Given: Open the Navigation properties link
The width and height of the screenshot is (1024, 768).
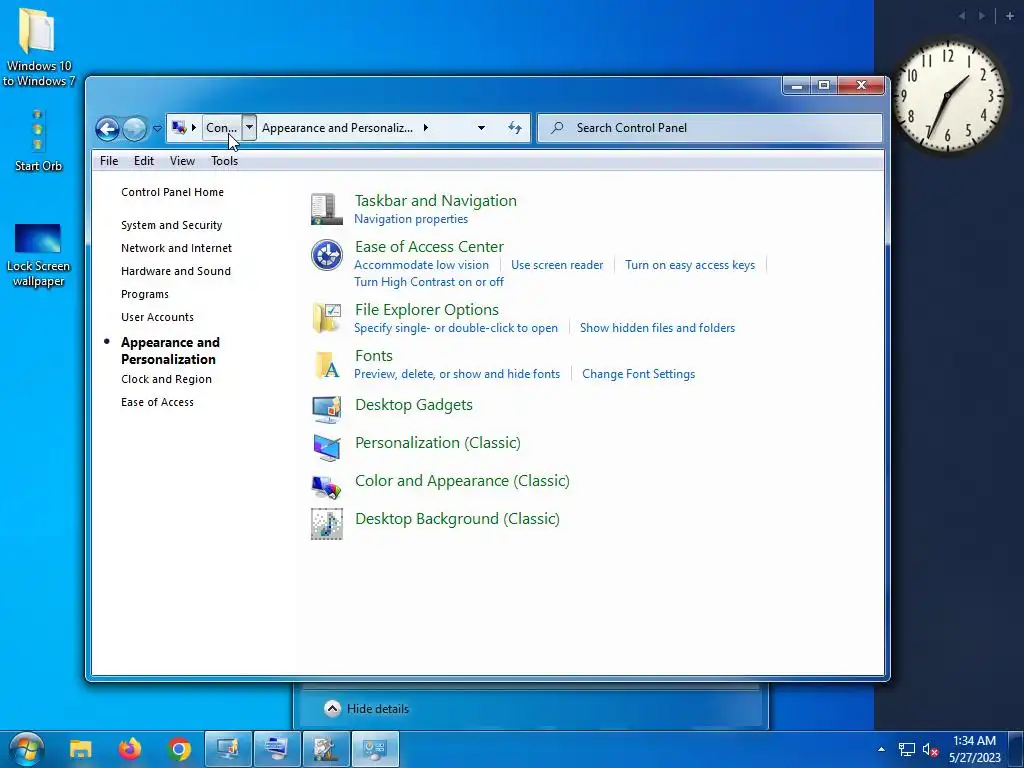Looking at the screenshot, I should pos(411,219).
